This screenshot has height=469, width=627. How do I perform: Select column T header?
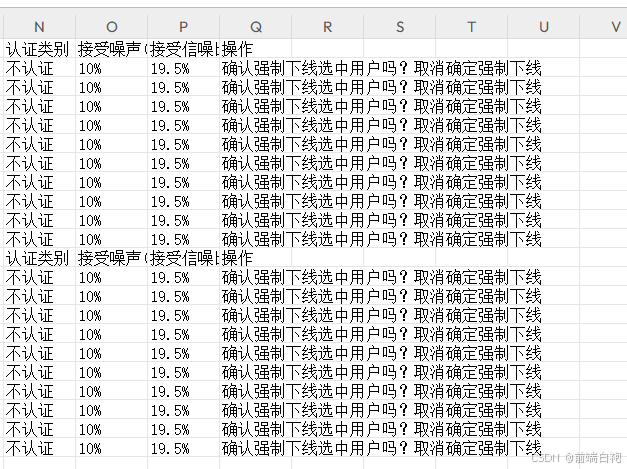(471, 27)
